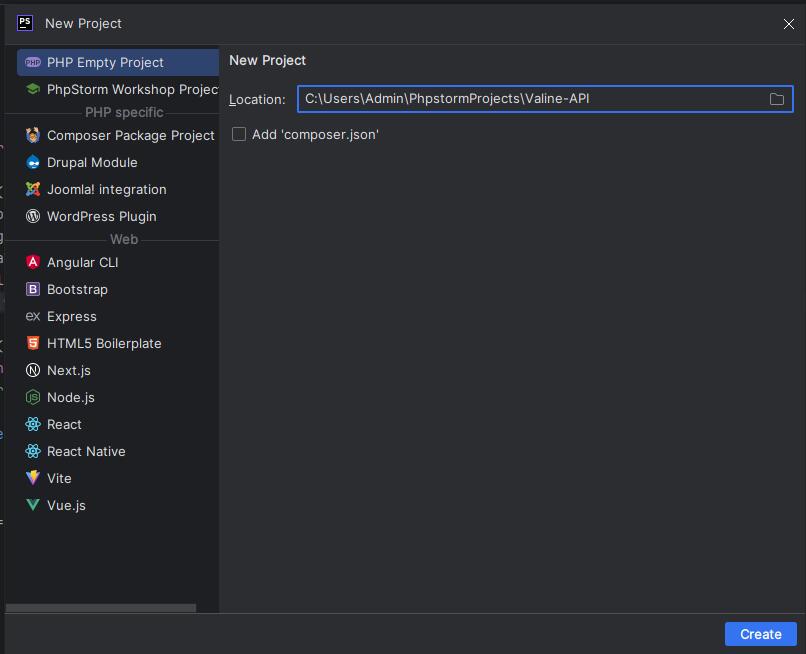Enable the Add 'composer.json' checkbox
806x654 pixels.
[x=239, y=134]
